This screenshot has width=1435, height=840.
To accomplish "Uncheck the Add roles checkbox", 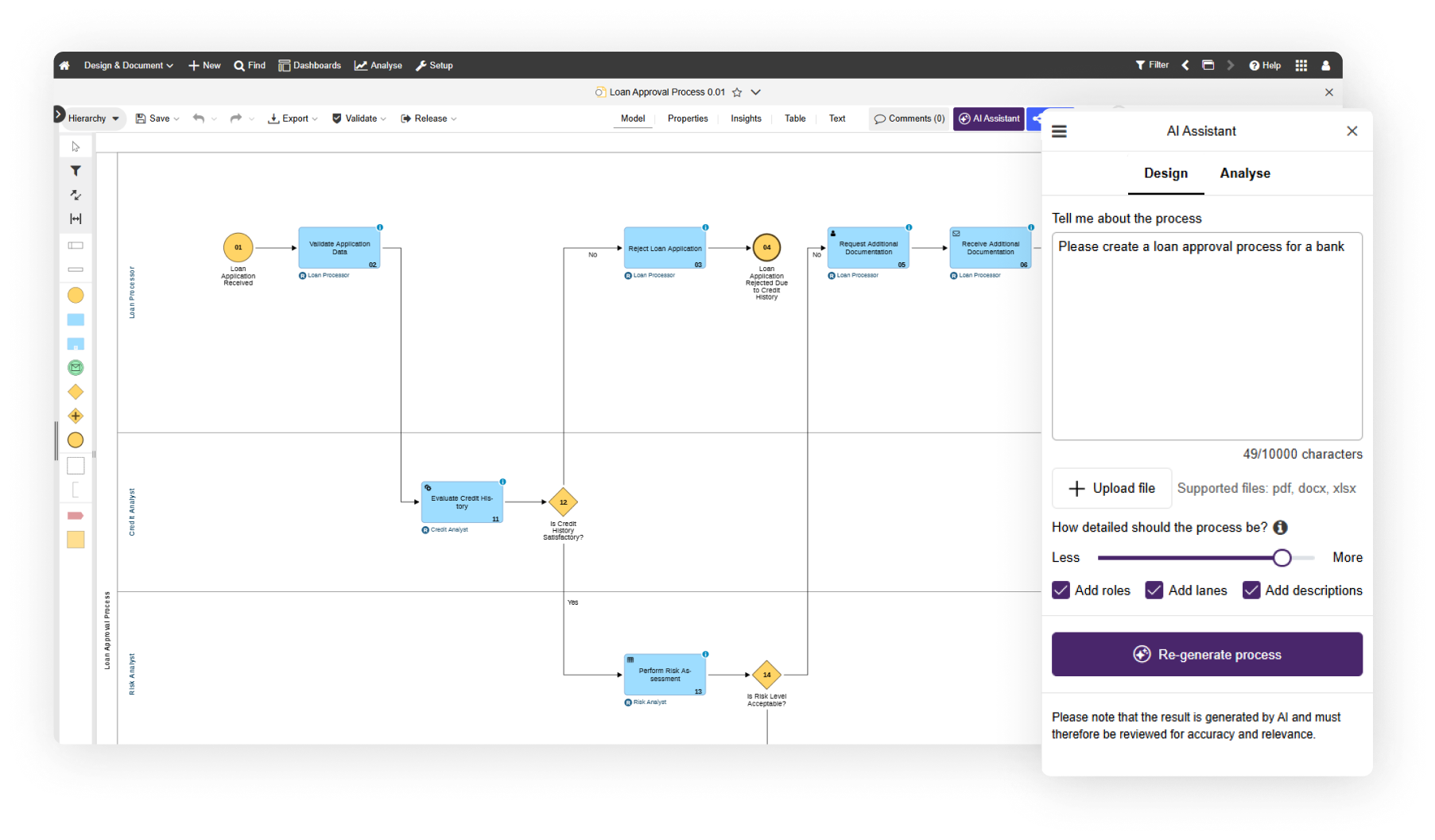I will point(1061,590).
